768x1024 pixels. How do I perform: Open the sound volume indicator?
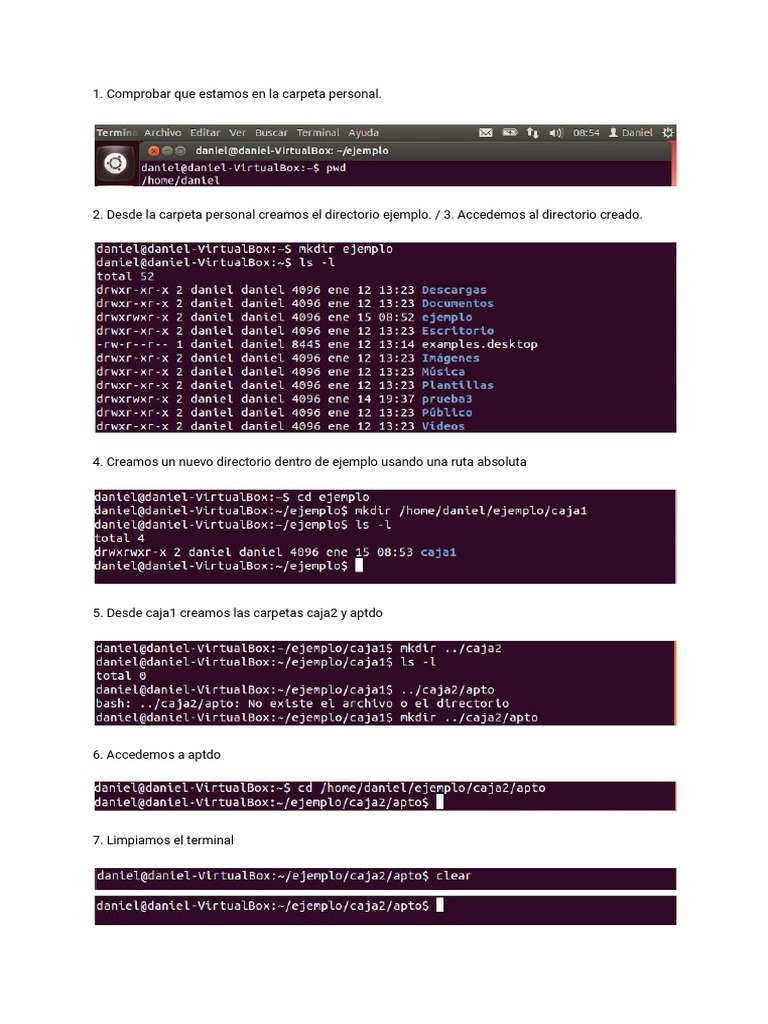coord(556,133)
